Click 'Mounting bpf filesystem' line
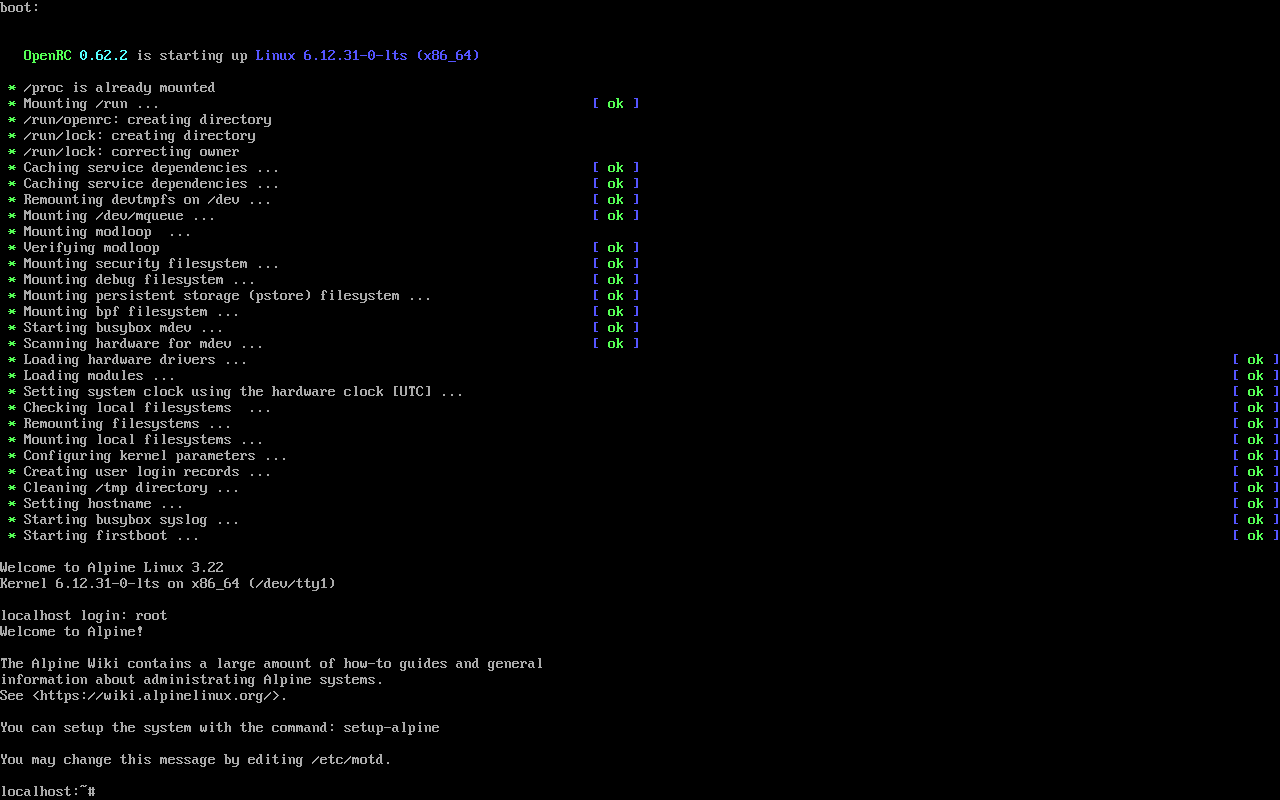Viewport: 1280px width, 800px height. [132, 312]
